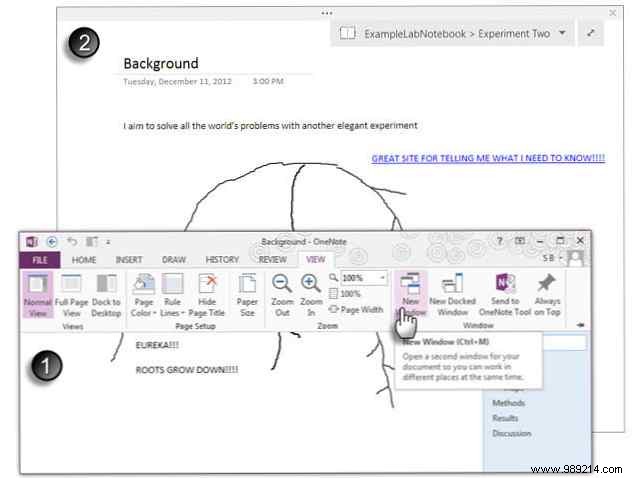The width and height of the screenshot is (637, 478).
Task: Set zoom to 100% button
Action: pos(345,294)
